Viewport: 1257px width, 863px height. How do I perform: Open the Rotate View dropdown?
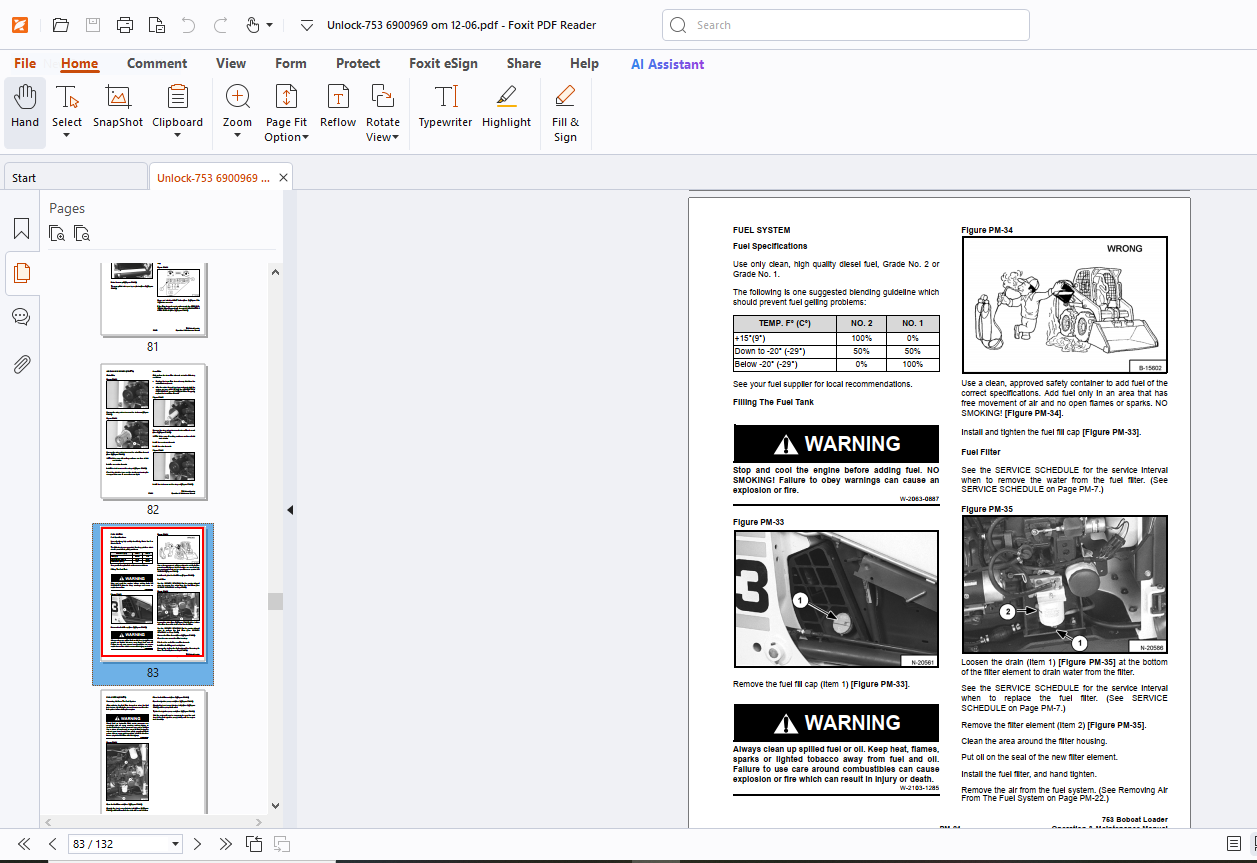383,112
